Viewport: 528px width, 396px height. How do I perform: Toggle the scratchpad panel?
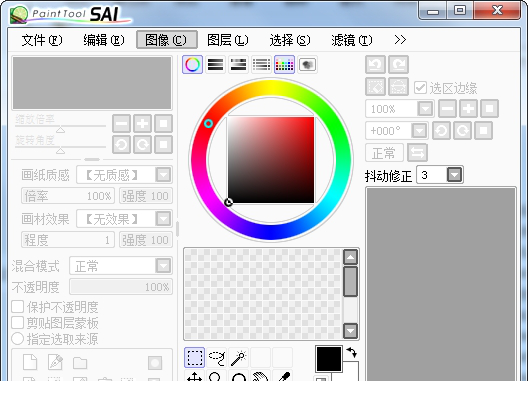tap(307, 64)
